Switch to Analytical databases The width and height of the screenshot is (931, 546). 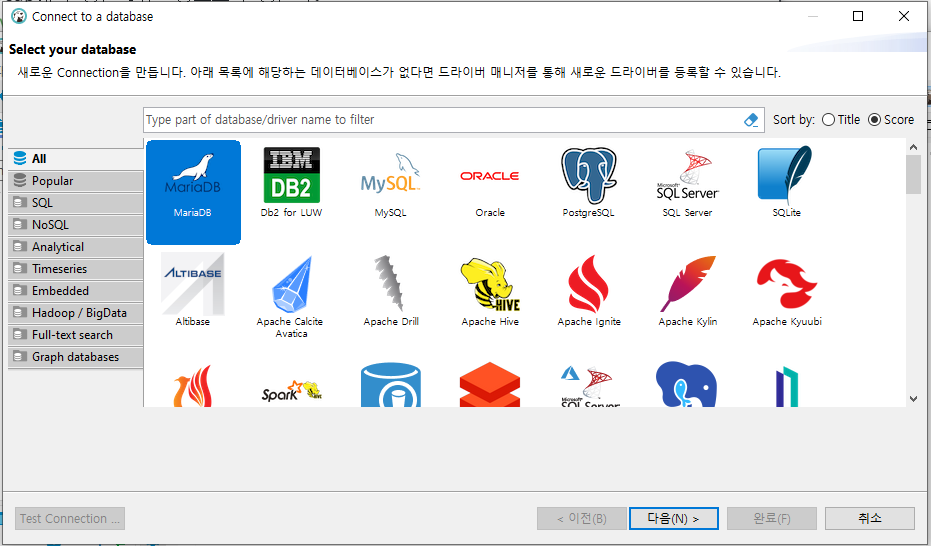tap(76, 246)
